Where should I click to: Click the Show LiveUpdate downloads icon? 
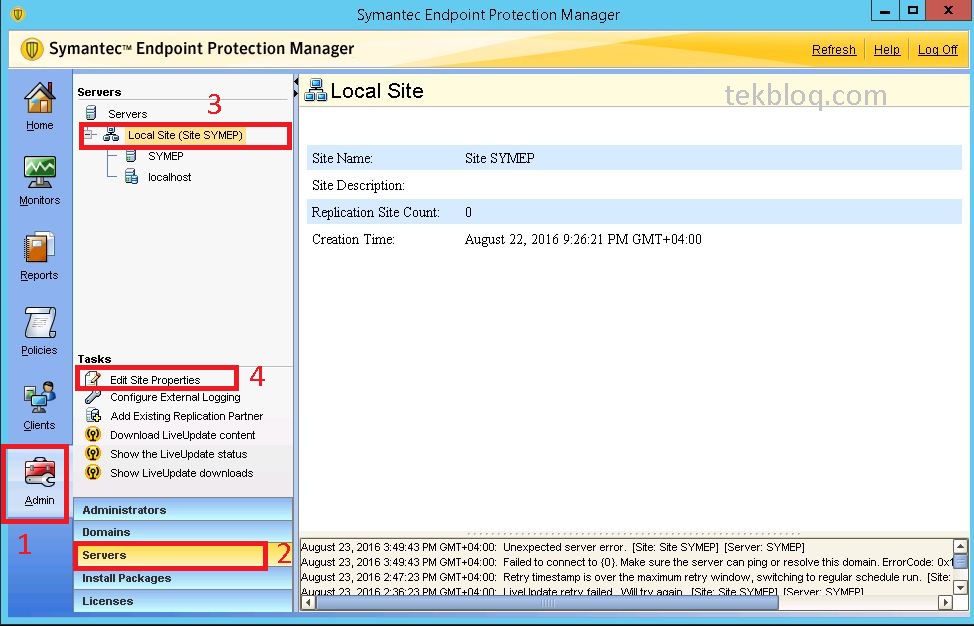93,473
